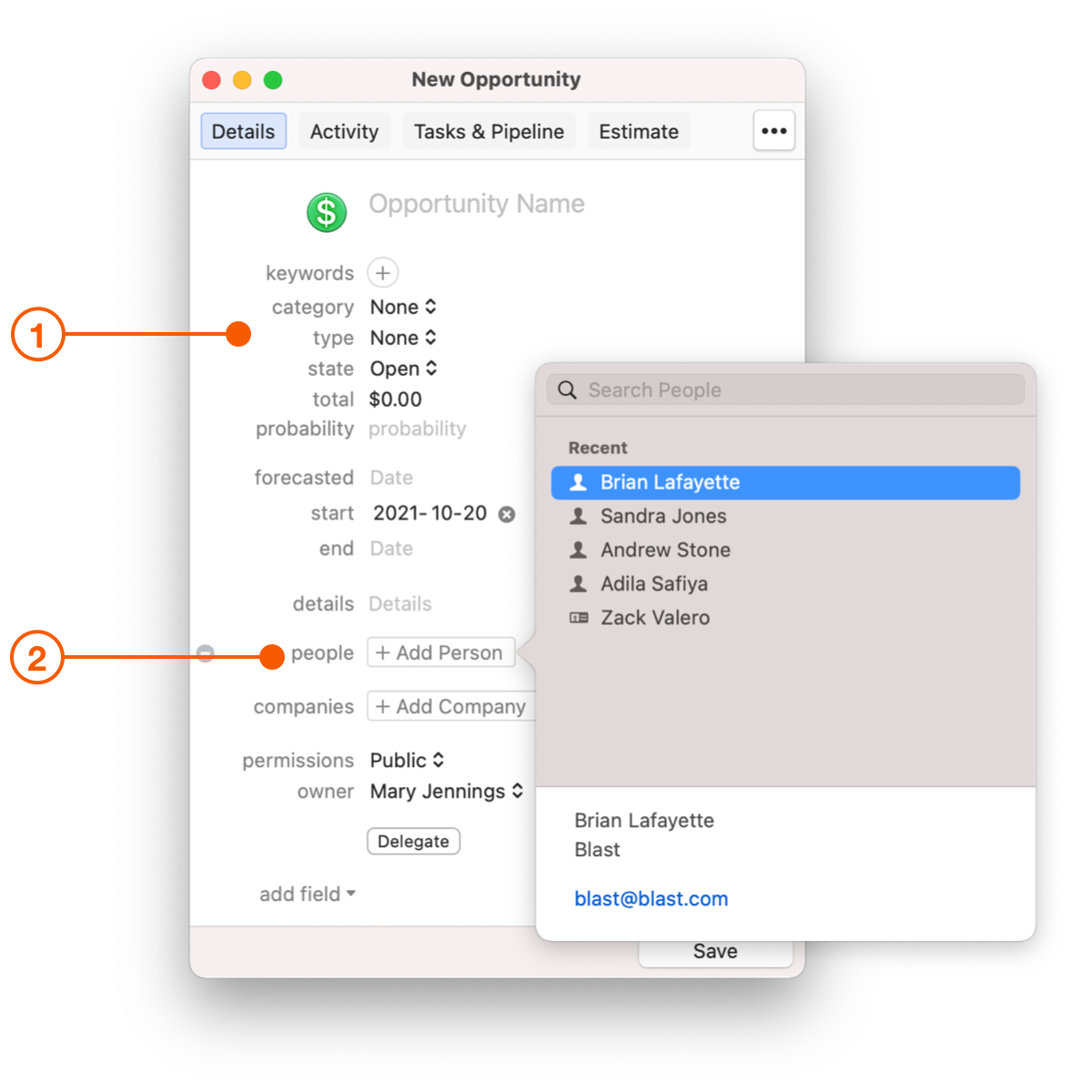
Task: Remove the people field with the minus icon
Action: (206, 653)
